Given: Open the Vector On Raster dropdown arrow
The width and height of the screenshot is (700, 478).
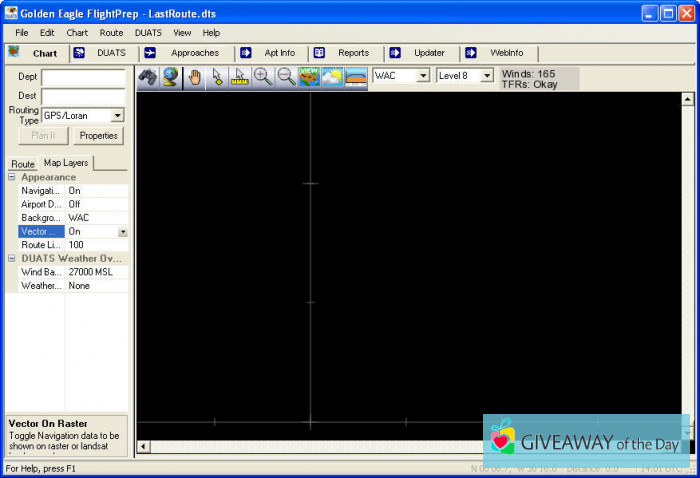Looking at the screenshot, I should 122,231.
